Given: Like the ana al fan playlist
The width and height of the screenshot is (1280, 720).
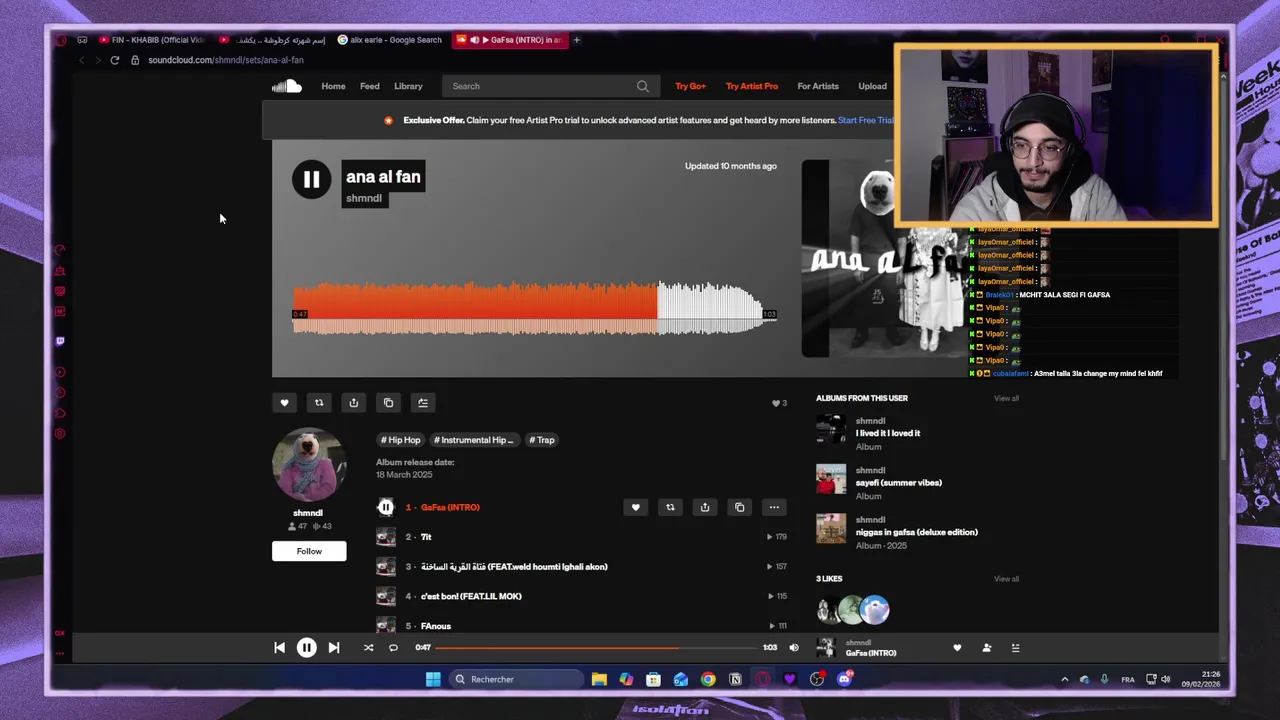Looking at the screenshot, I should tap(284, 403).
